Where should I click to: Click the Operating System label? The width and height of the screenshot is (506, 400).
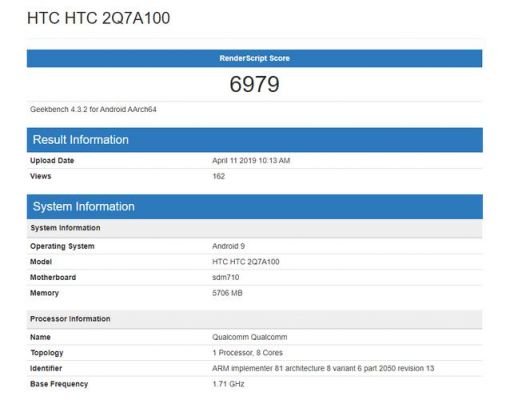(x=62, y=246)
